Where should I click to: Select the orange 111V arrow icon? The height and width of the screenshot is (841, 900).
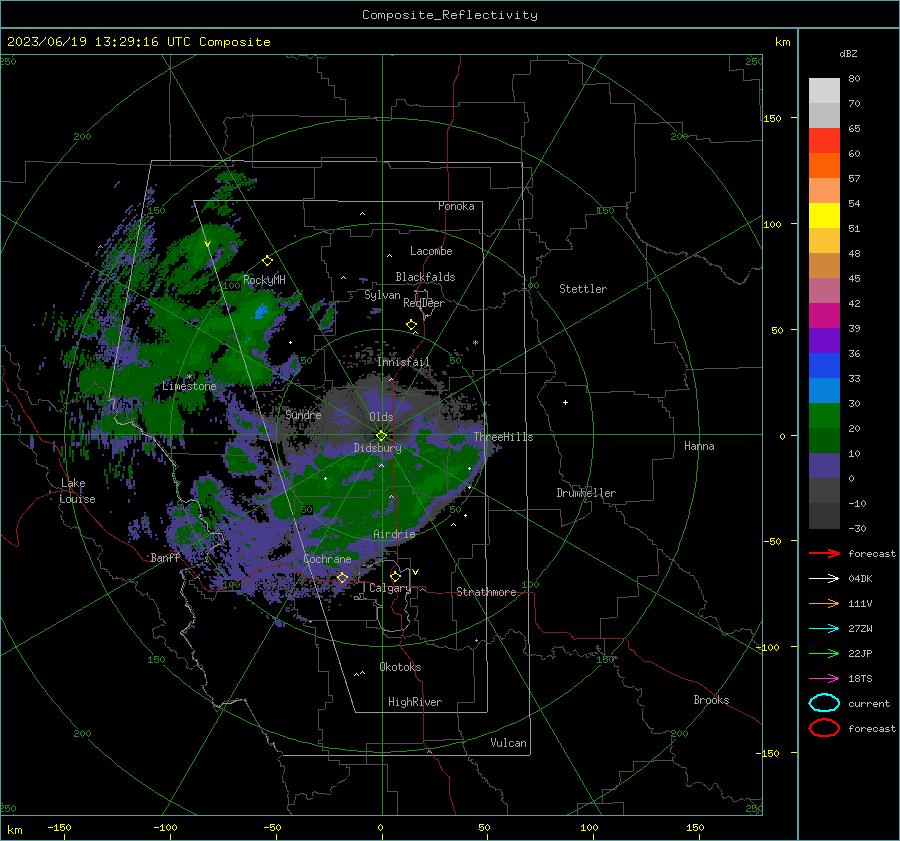point(824,603)
